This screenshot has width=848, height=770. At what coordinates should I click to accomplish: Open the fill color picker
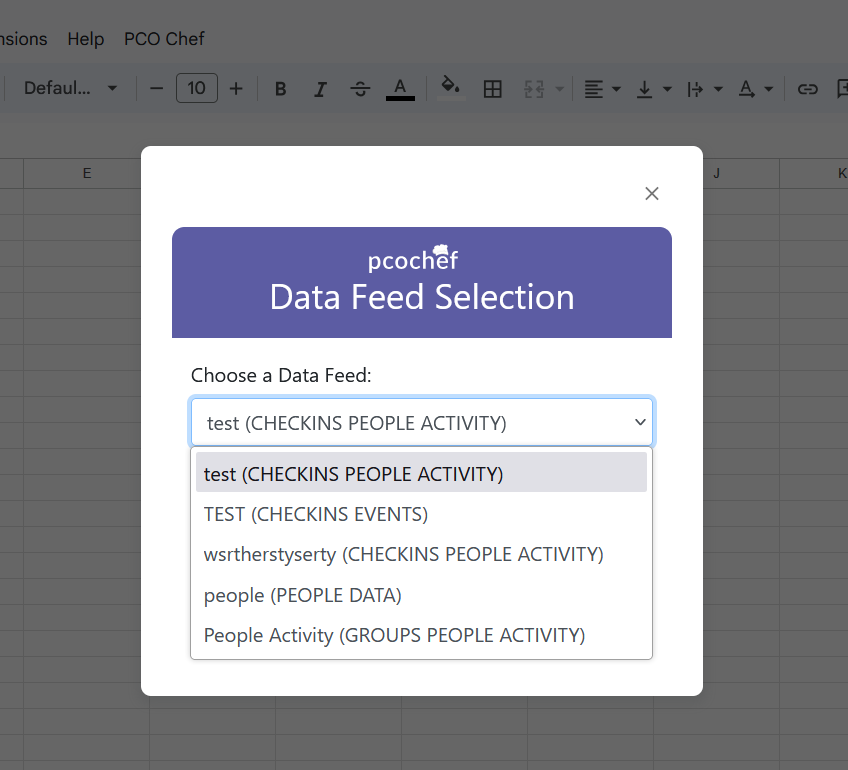point(451,88)
